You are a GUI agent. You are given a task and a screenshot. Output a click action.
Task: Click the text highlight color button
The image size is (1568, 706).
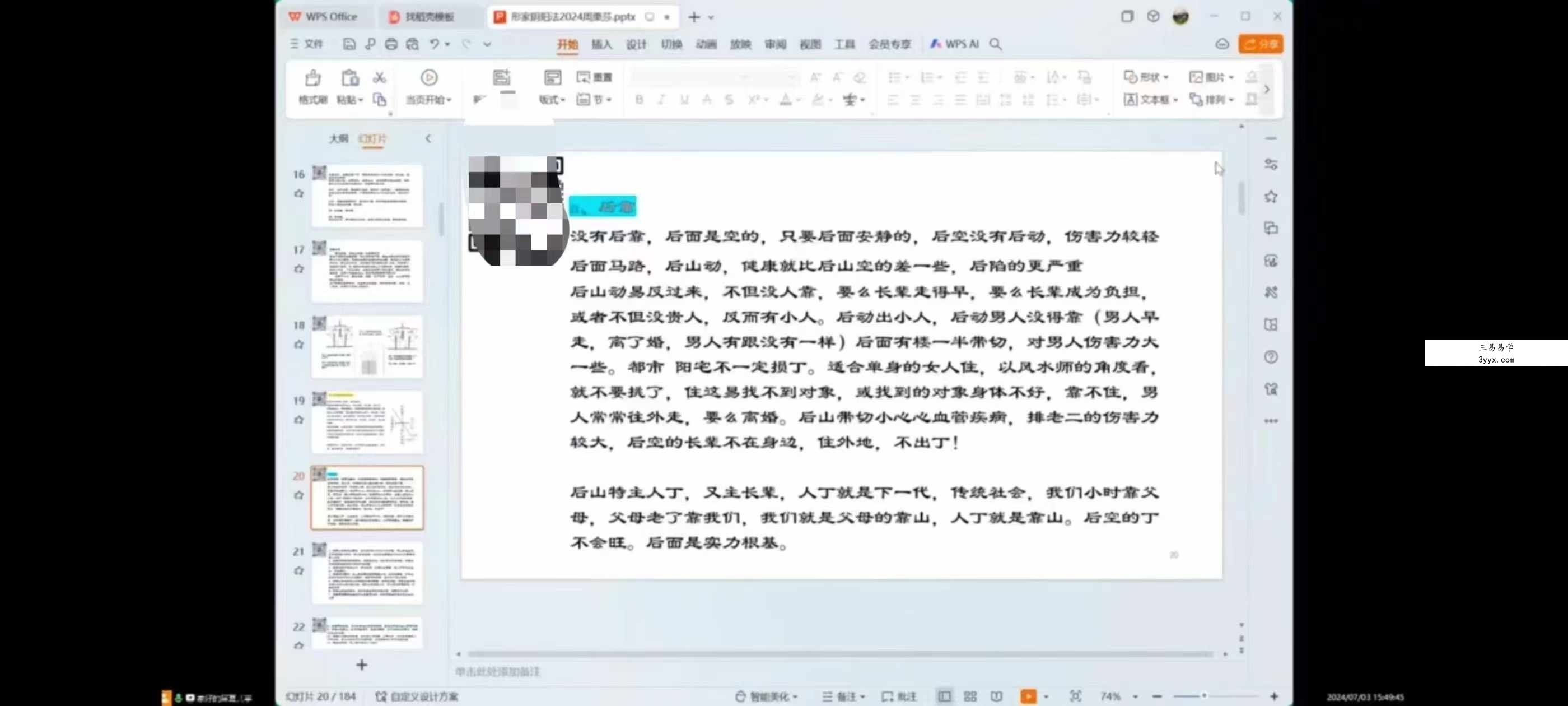click(x=818, y=100)
